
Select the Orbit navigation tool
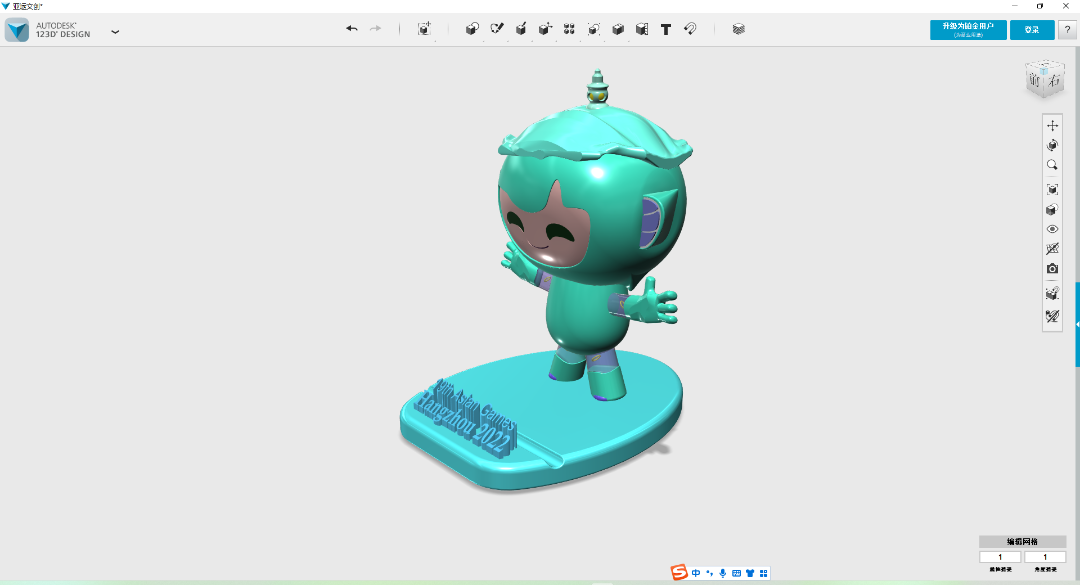(1052, 145)
